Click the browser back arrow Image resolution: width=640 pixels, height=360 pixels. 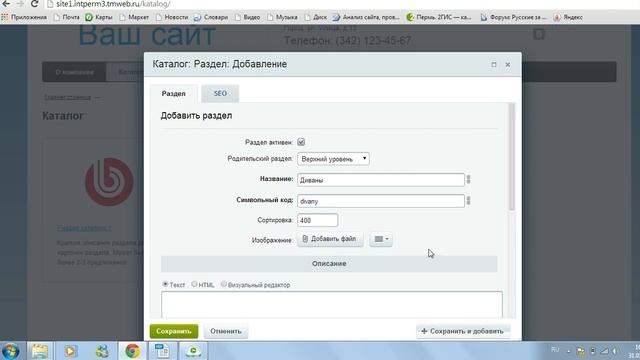[6, 4]
